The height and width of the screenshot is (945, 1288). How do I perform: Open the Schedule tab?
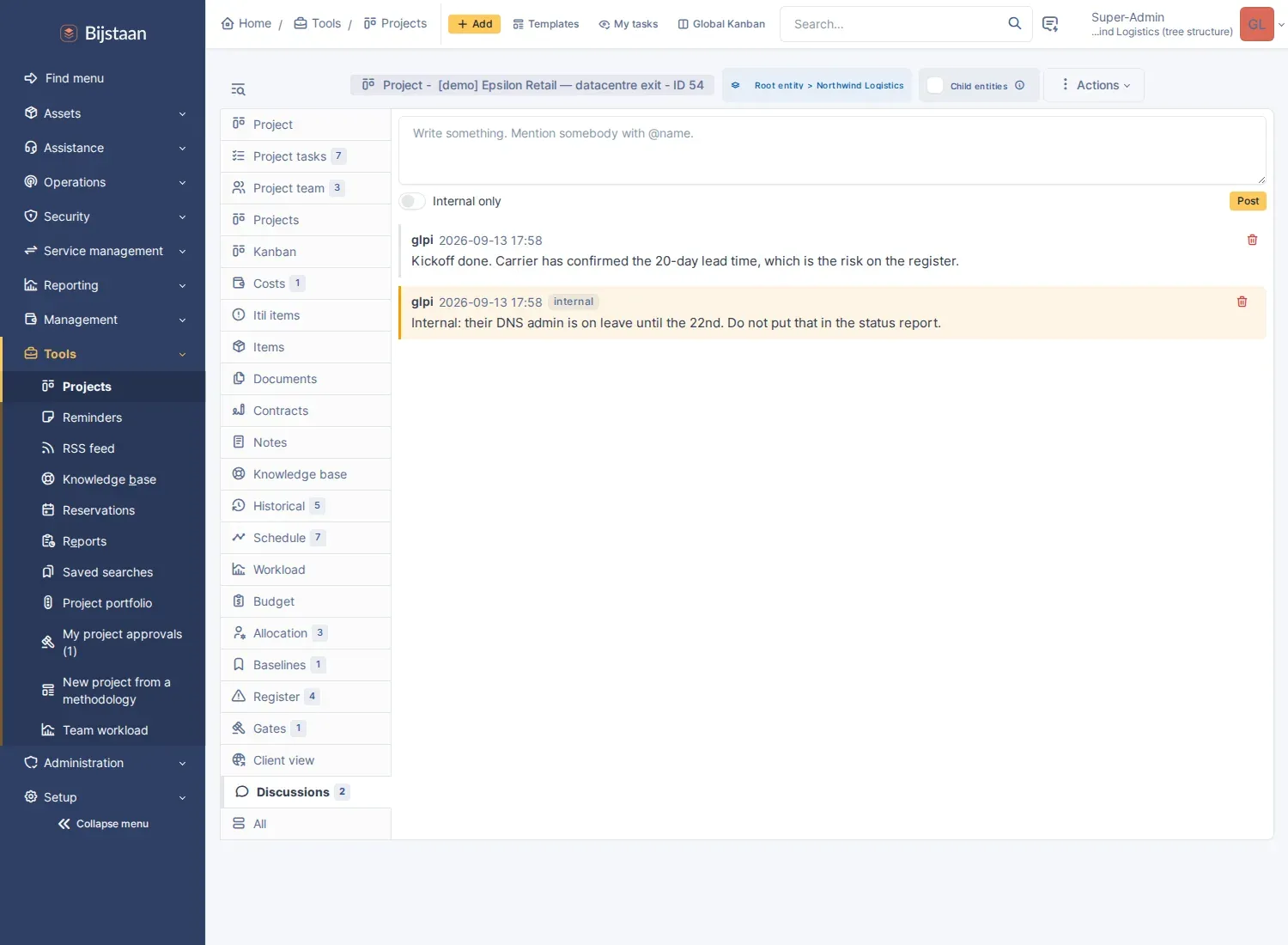click(306, 538)
